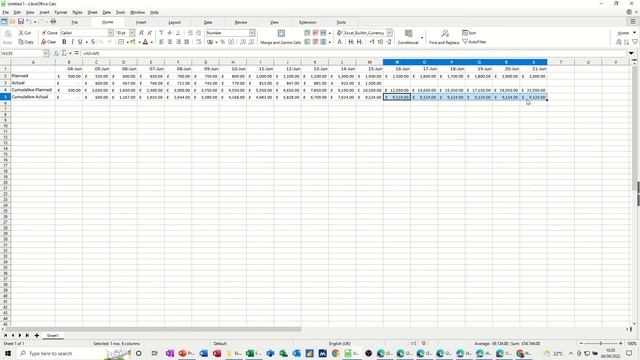Image resolution: width=640 pixels, height=360 pixels.
Task: Click the Windows Start button
Action: point(7,353)
